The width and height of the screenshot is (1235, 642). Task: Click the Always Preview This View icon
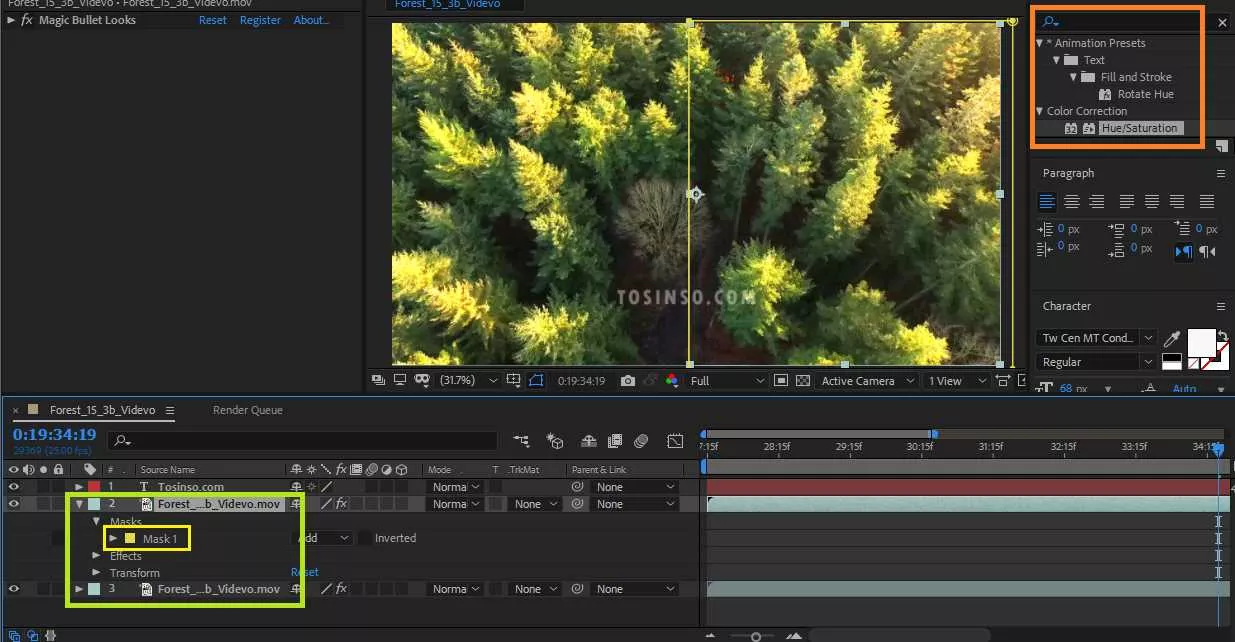coord(378,381)
